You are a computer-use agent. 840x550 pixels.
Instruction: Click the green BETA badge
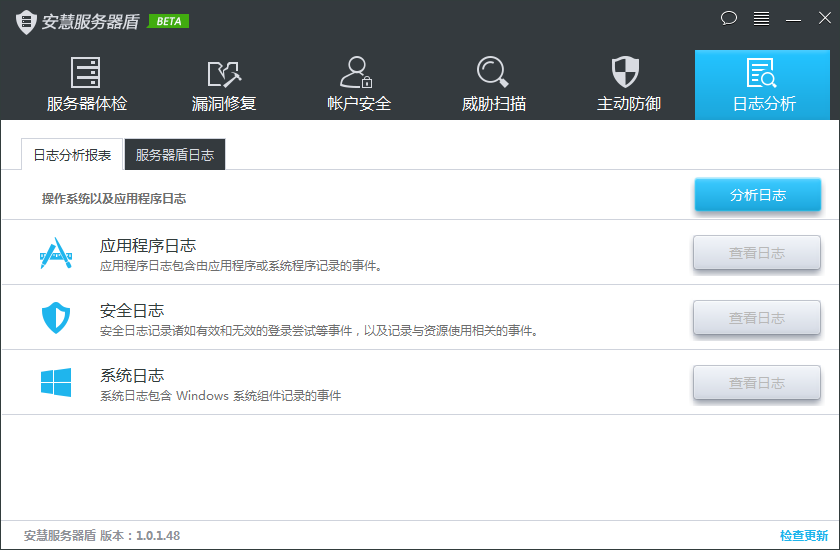point(168,21)
